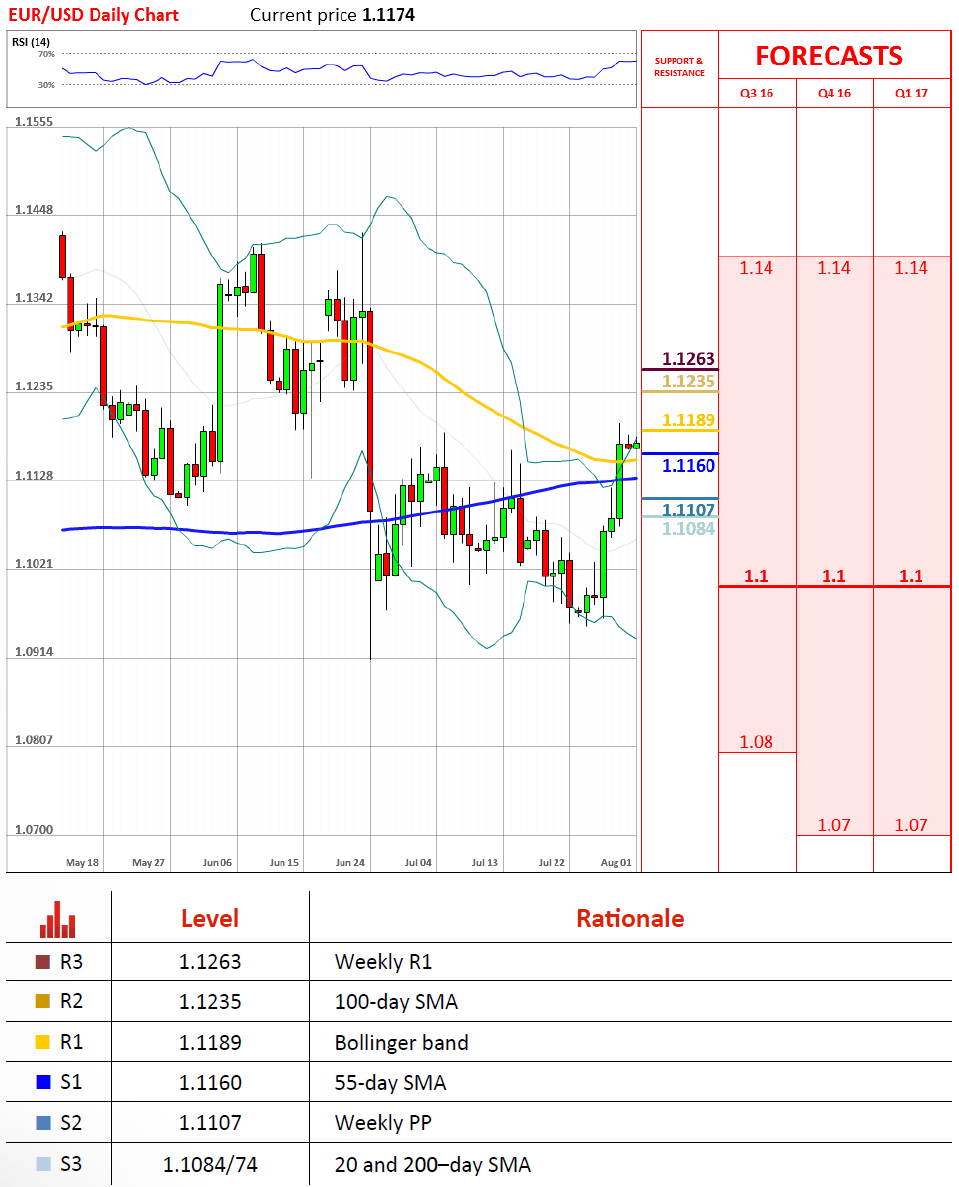
Task: Click the S2 steel blue color swatch
Action: 43,1123
